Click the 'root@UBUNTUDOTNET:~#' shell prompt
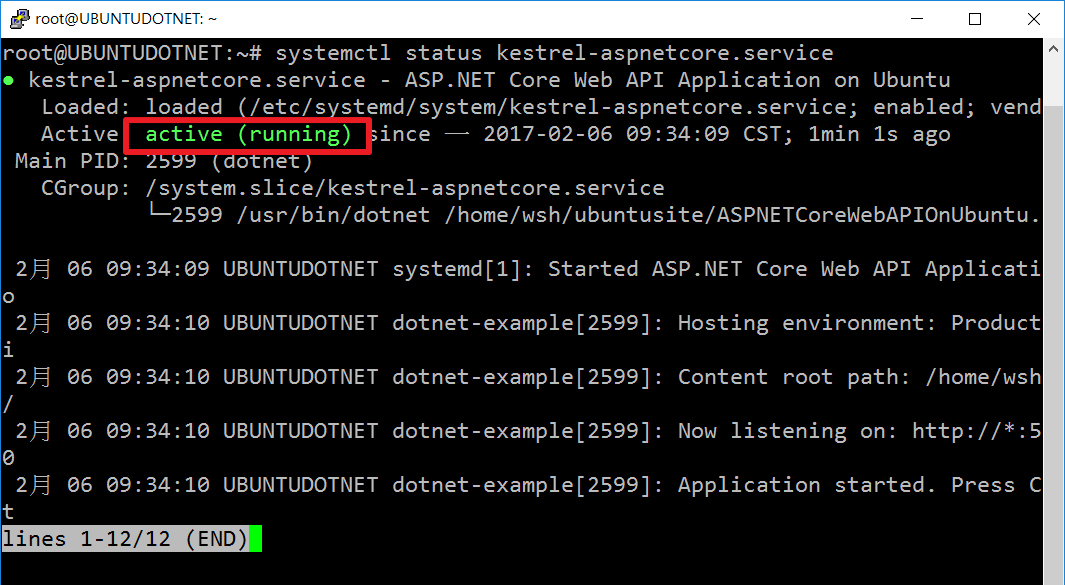 click(132, 53)
